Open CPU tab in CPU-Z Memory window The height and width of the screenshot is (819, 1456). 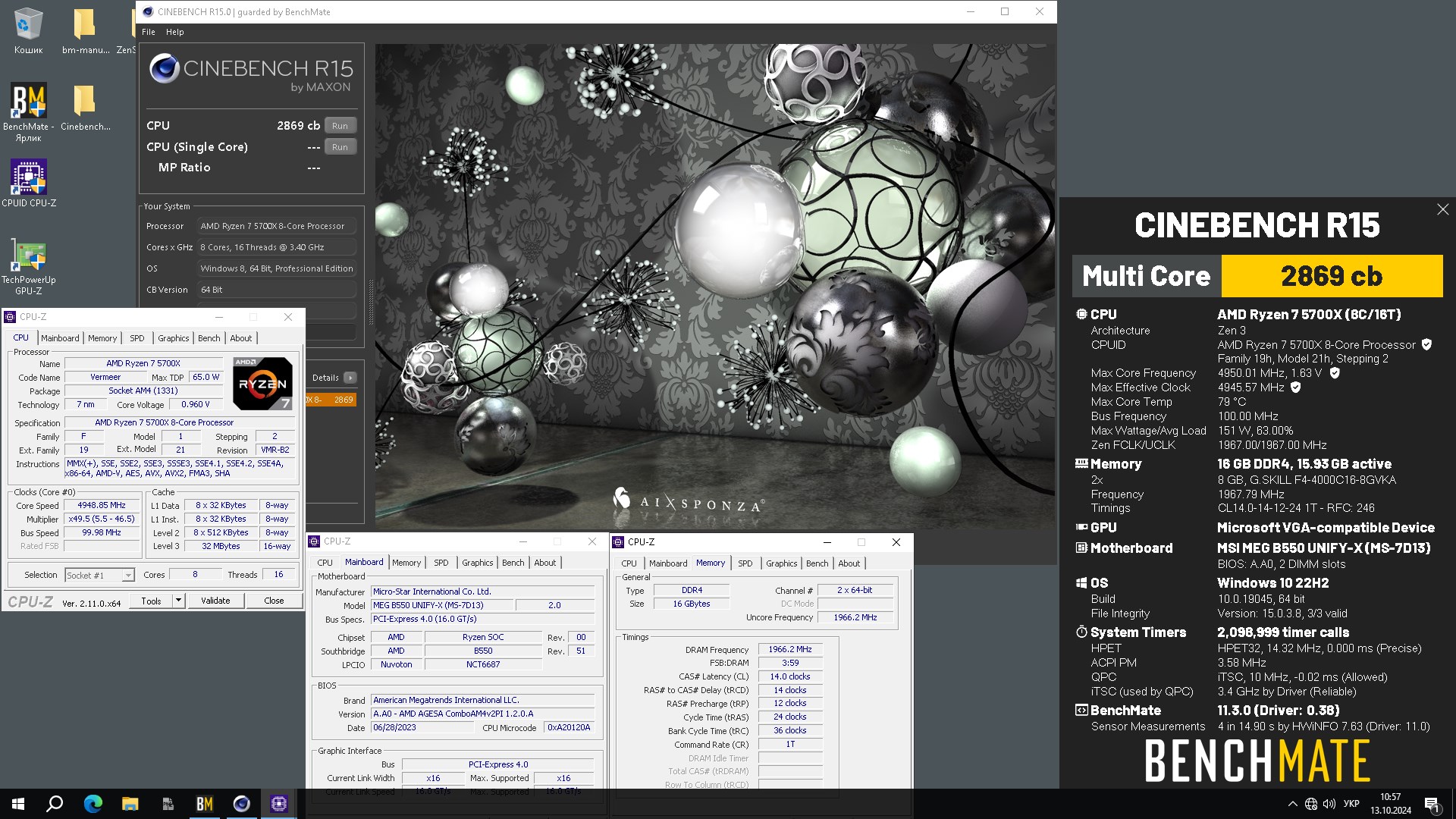click(629, 563)
